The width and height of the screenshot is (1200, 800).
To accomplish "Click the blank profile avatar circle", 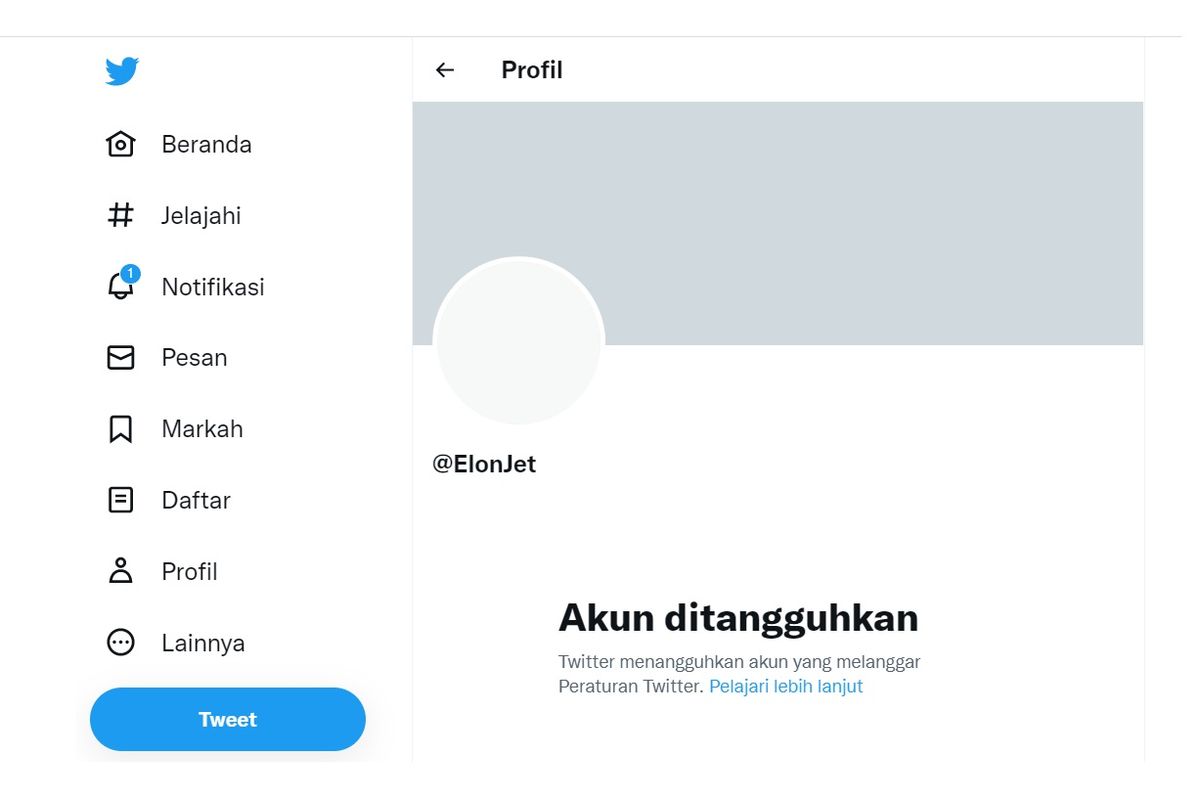I will point(519,341).
